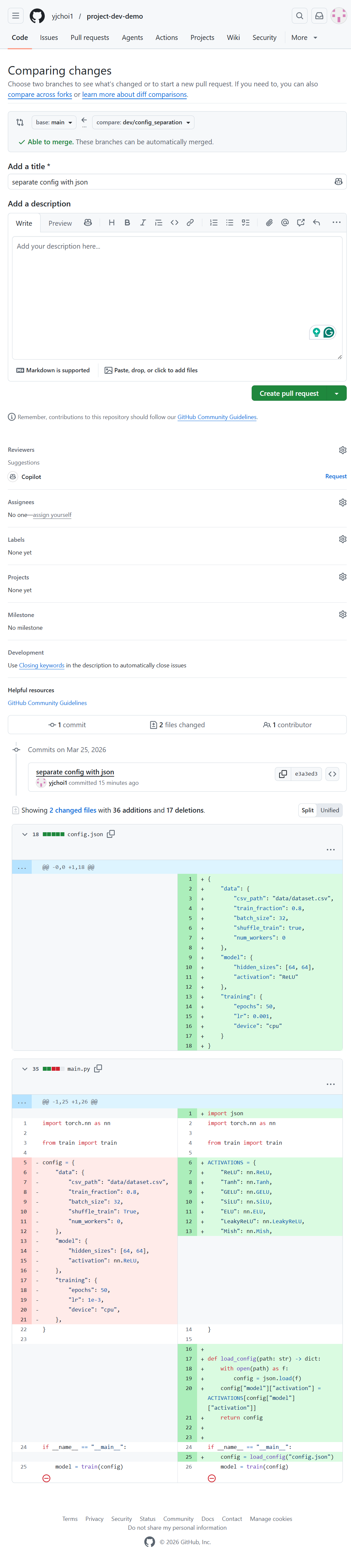This screenshot has height=1568, width=351.
Task: Click the mention @ icon
Action: tap(285, 223)
